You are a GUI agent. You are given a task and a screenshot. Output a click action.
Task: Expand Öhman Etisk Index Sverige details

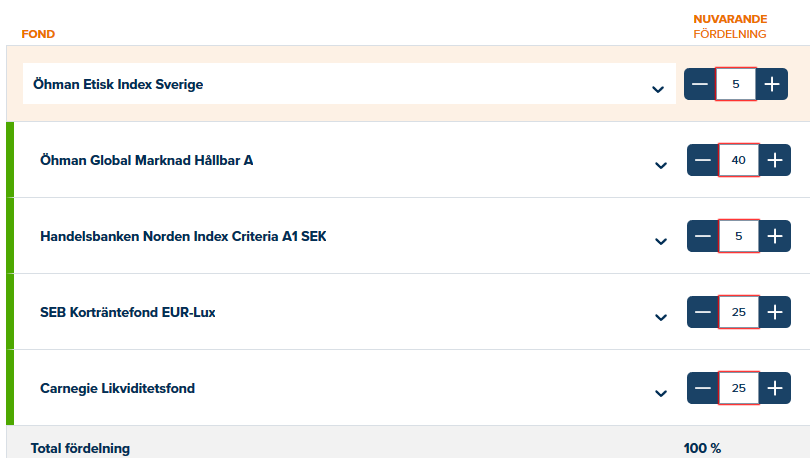(658, 89)
